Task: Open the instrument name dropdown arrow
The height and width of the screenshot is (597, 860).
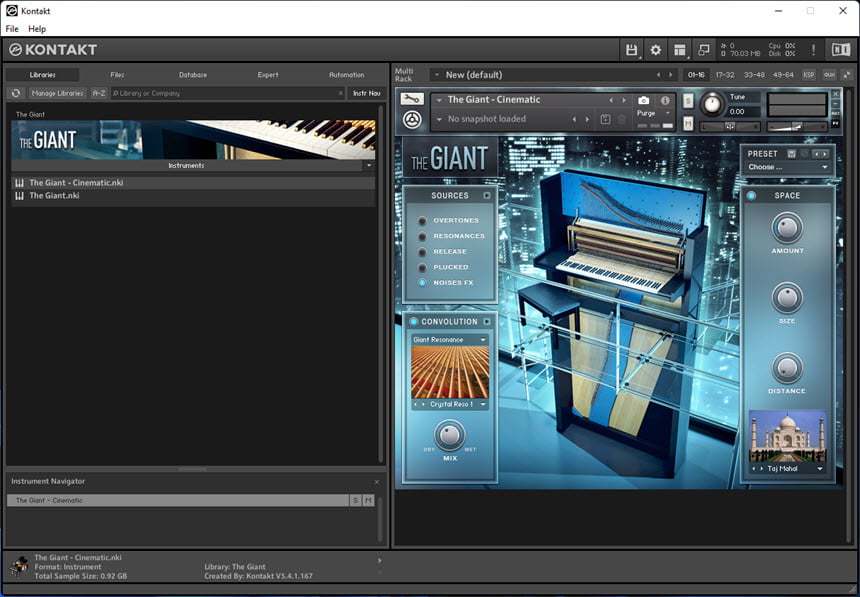Action: (439, 100)
